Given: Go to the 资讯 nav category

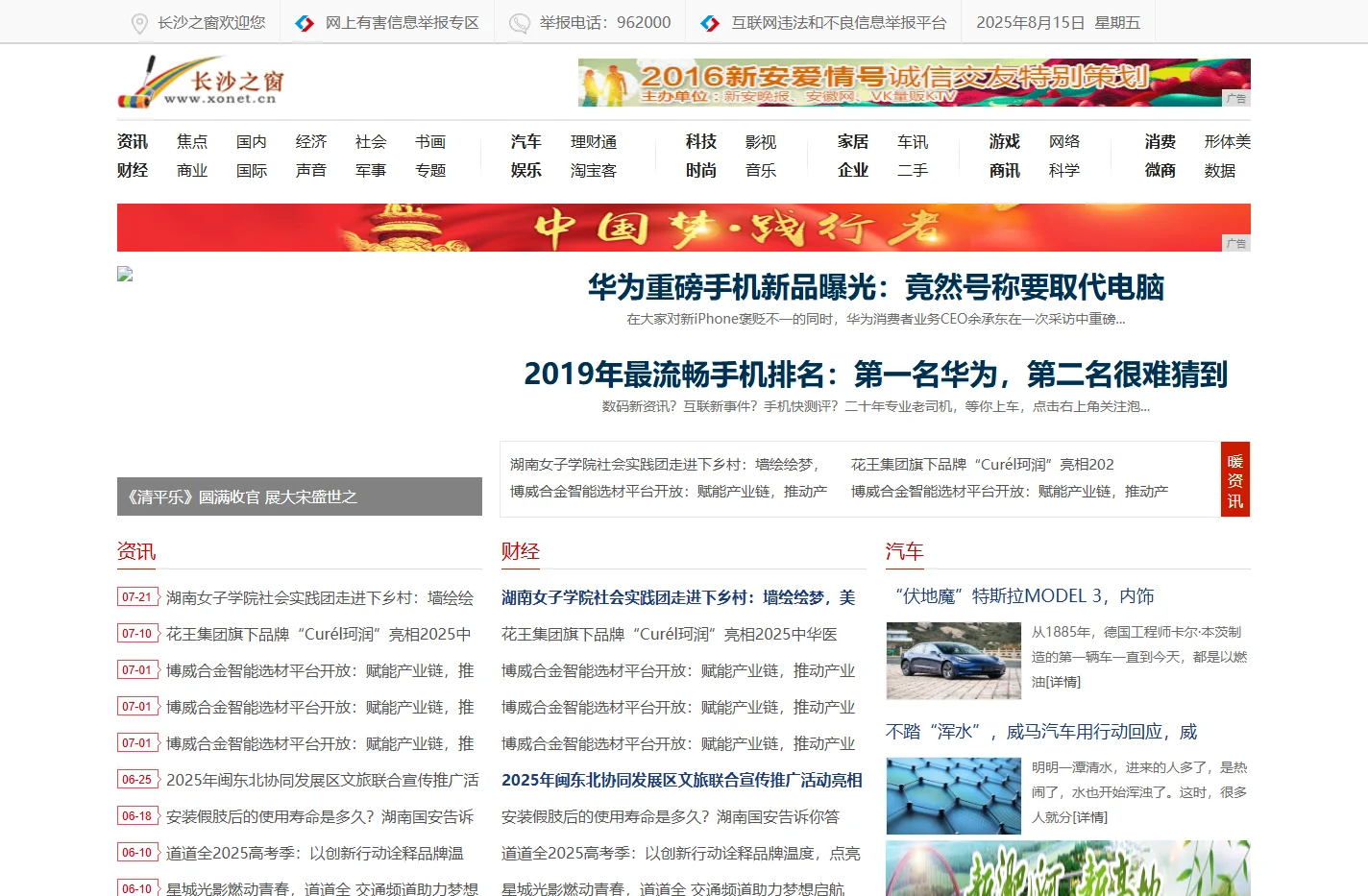Looking at the screenshot, I should click(x=133, y=141).
